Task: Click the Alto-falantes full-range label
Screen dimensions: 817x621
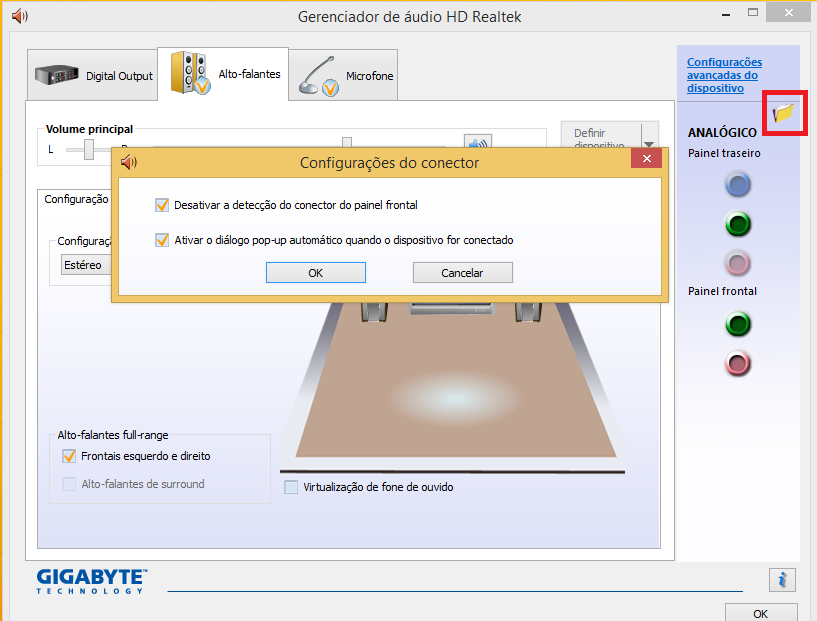Action: (x=113, y=435)
